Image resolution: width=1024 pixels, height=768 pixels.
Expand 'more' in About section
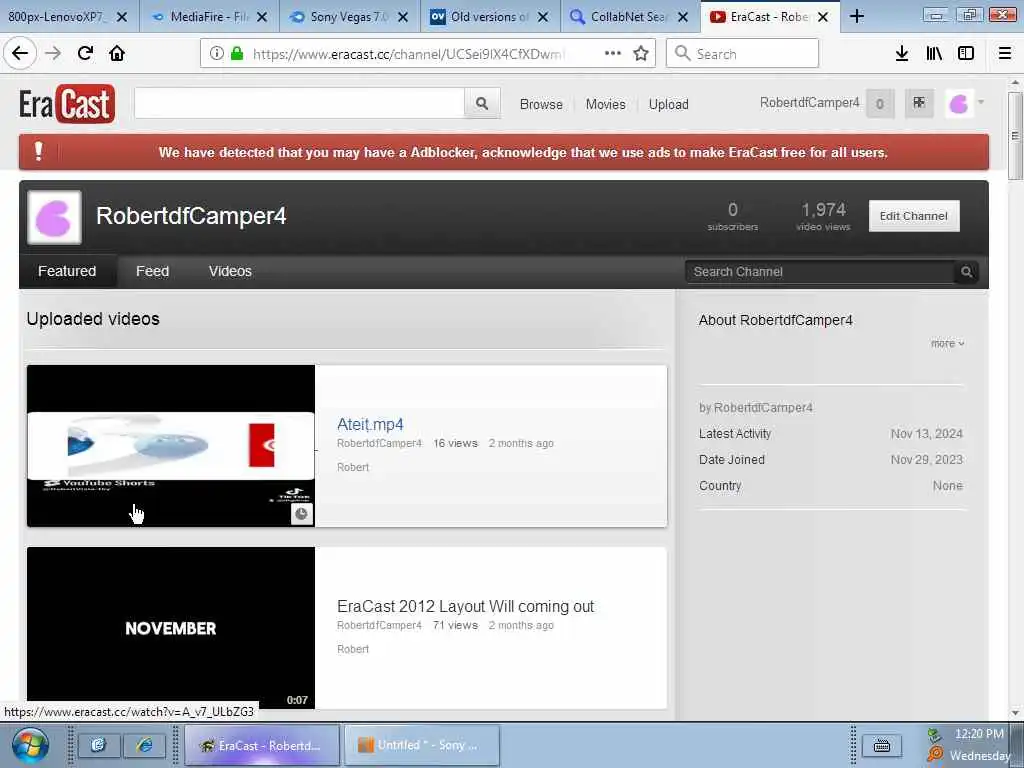click(947, 344)
